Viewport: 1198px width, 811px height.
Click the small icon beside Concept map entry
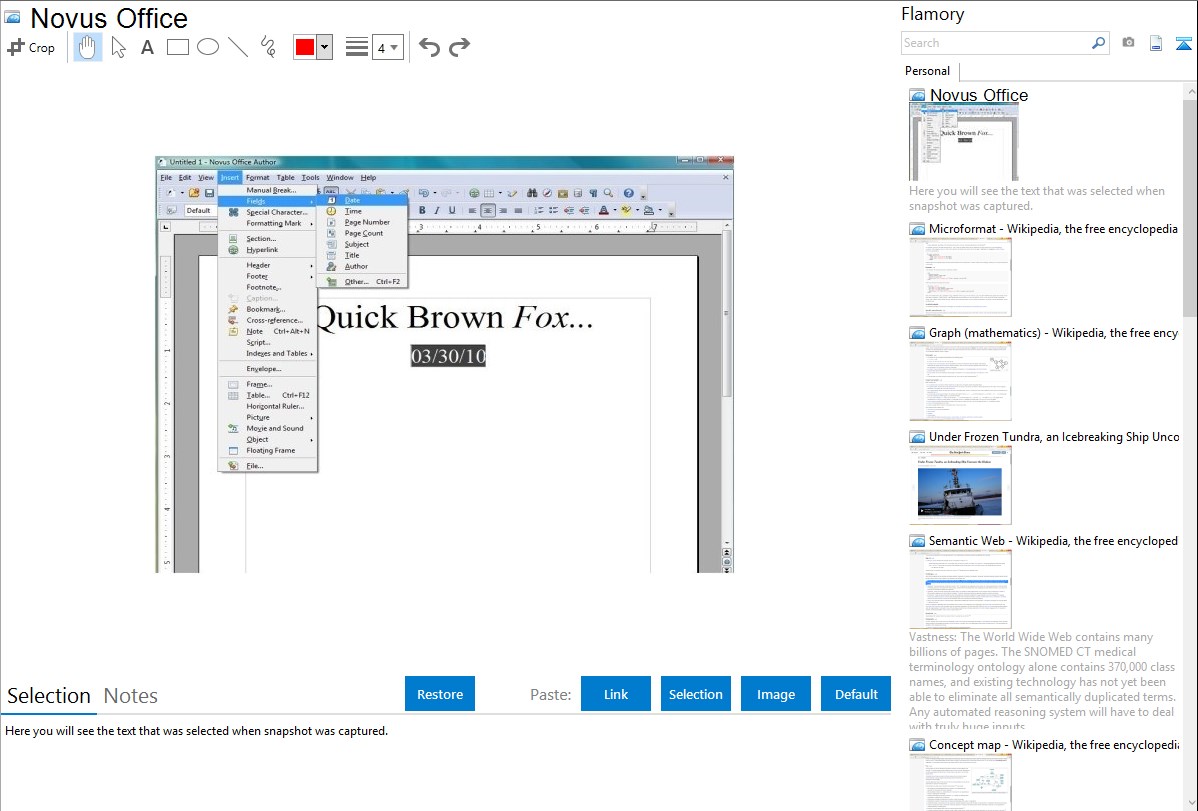pyautogui.click(x=917, y=745)
